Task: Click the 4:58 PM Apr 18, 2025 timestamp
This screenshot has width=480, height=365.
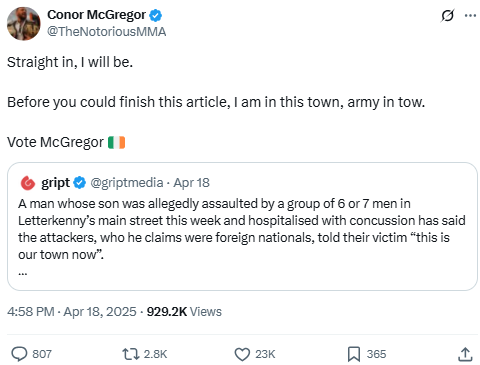Action: click(72, 312)
